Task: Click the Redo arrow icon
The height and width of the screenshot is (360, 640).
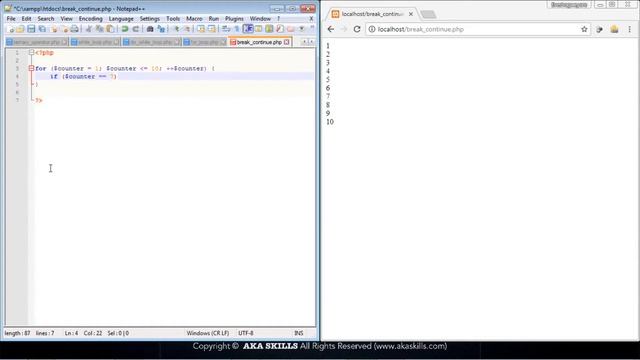Action: pos(136,29)
